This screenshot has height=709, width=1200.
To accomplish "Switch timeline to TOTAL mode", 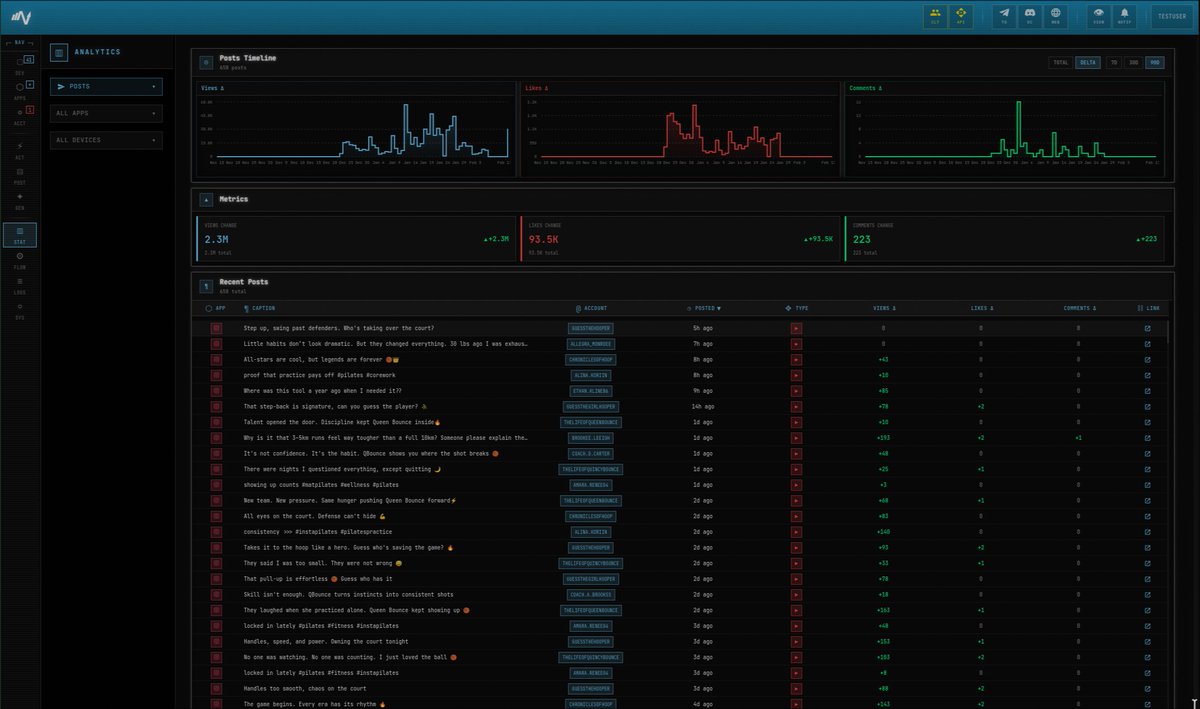I will coord(1061,62).
